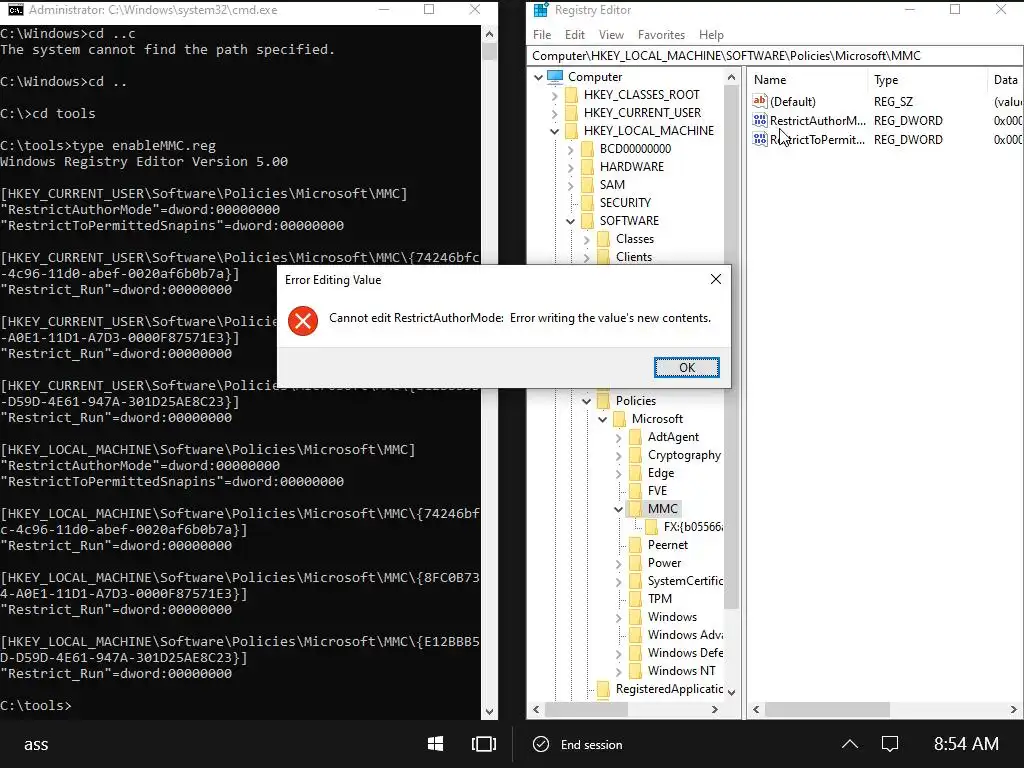The height and width of the screenshot is (768, 1024).
Task: Open Task View on the taskbar
Action: pyautogui.click(x=484, y=744)
